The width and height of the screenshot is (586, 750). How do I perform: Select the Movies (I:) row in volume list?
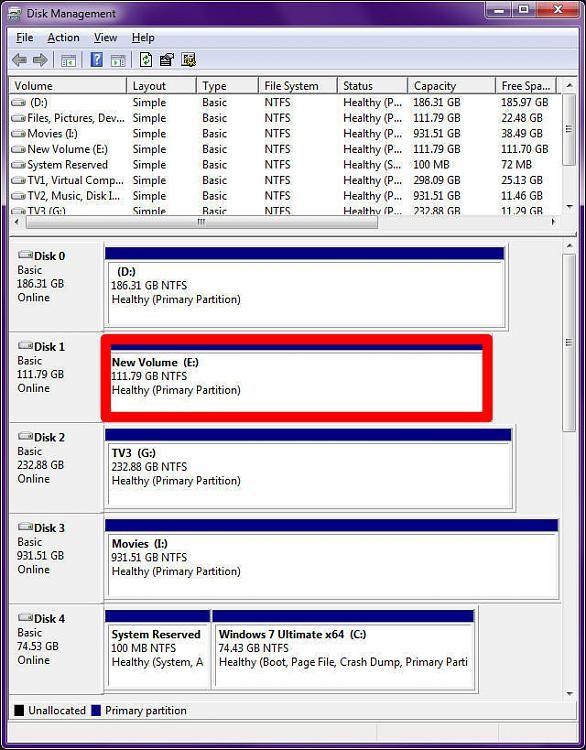click(x=282, y=133)
